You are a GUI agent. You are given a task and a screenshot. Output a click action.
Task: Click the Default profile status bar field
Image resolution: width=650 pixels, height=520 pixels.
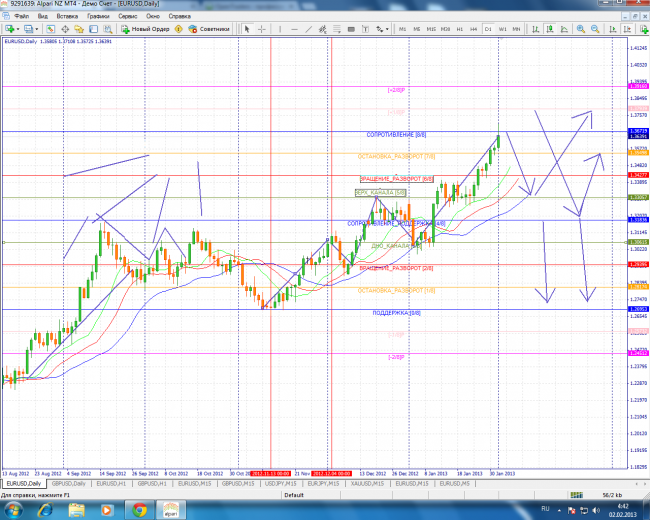tap(293, 494)
